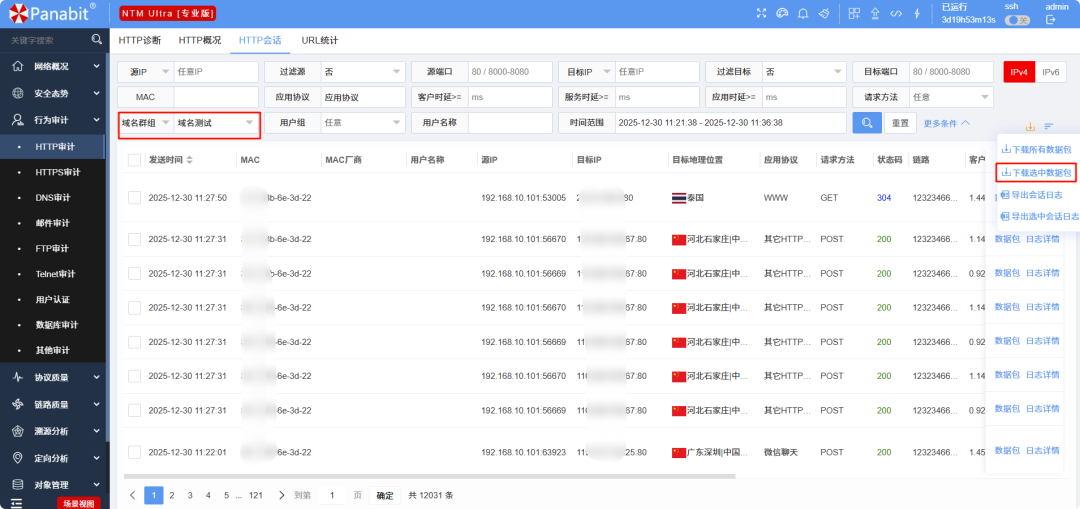Screen dimensions: 1080x509
Task: Click the 时间范围 date range field
Action: [730, 123]
